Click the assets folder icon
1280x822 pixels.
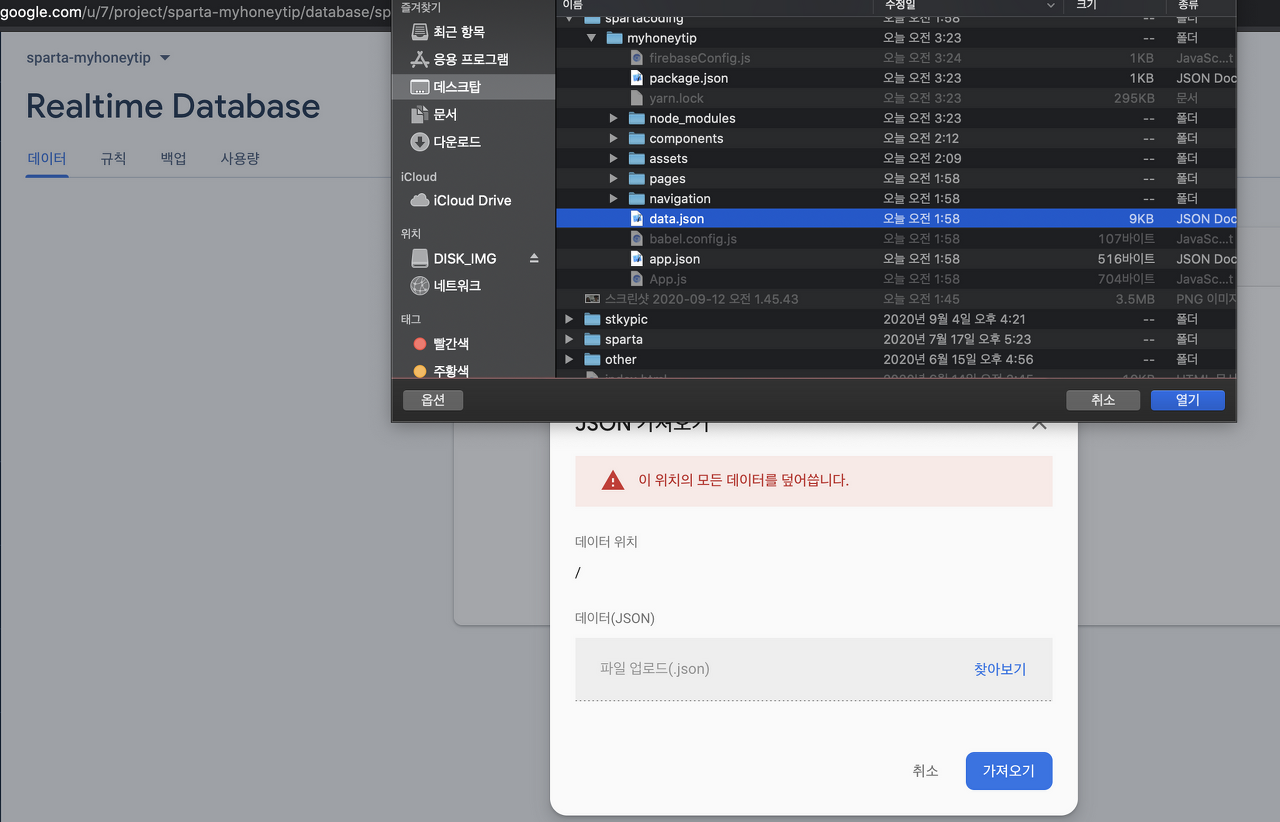[637, 158]
